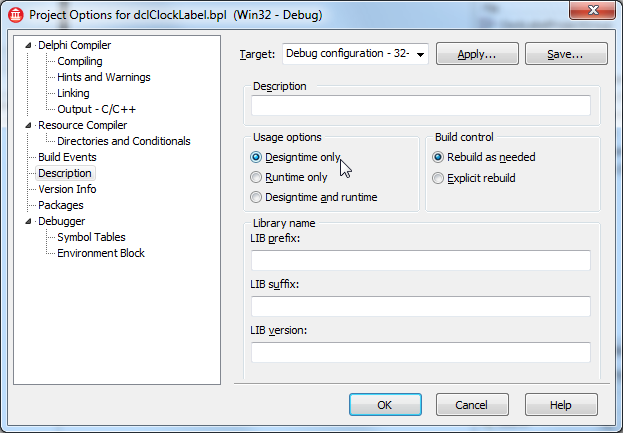The height and width of the screenshot is (433, 623).
Task: Click into the LIB suffix field
Action: coord(421,306)
